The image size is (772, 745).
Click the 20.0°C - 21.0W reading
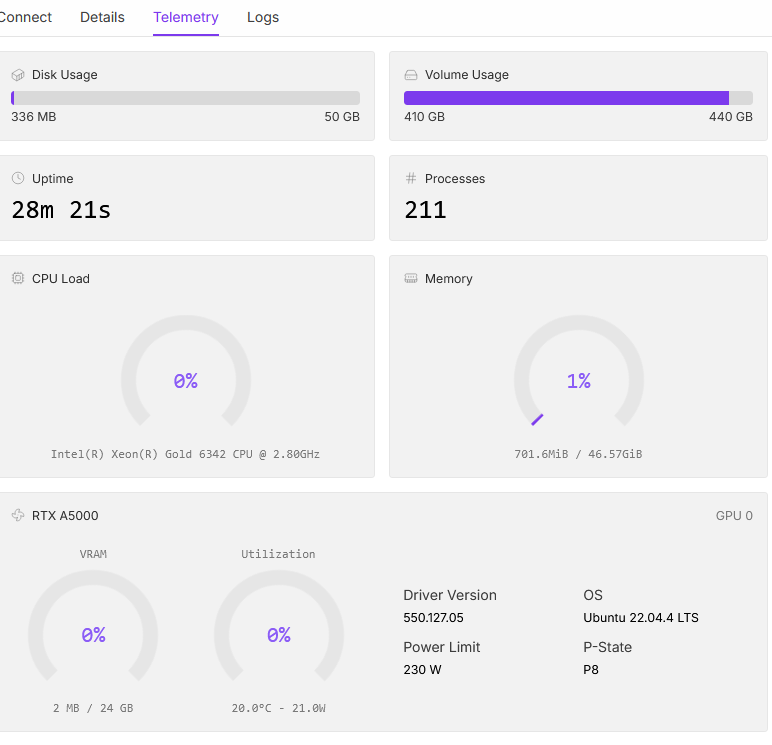pyautogui.click(x=279, y=708)
